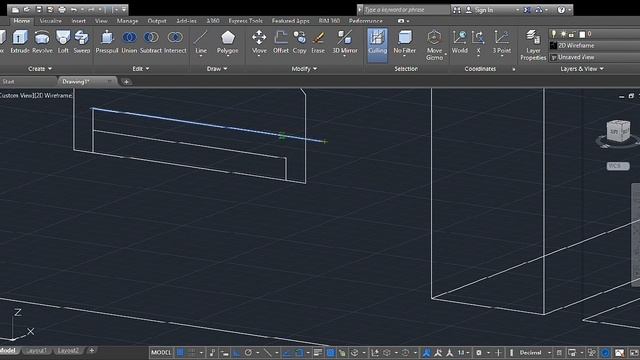Expand the Modify panel dropdown

(x=304, y=69)
